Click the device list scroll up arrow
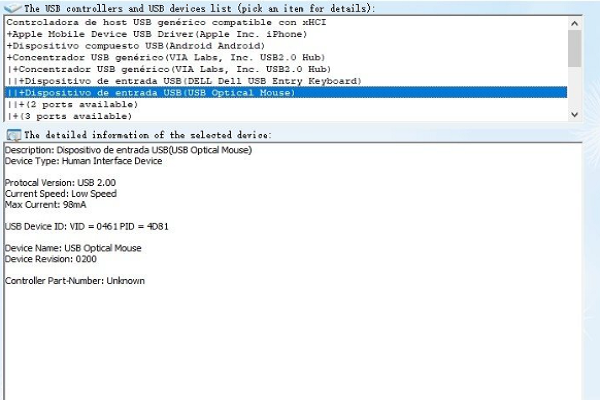The image size is (600, 400). point(574,23)
